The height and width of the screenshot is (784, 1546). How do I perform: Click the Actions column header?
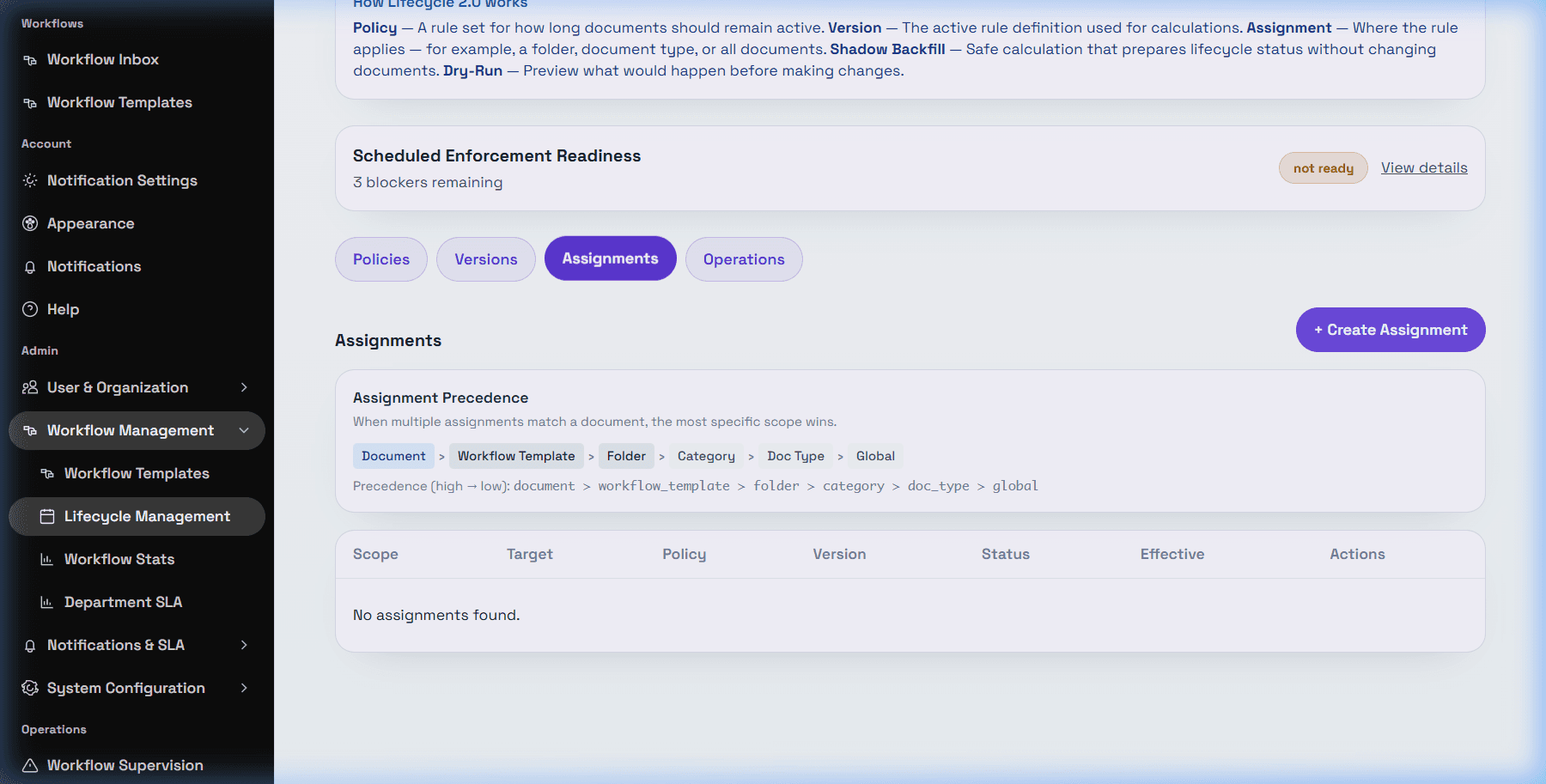(1357, 554)
